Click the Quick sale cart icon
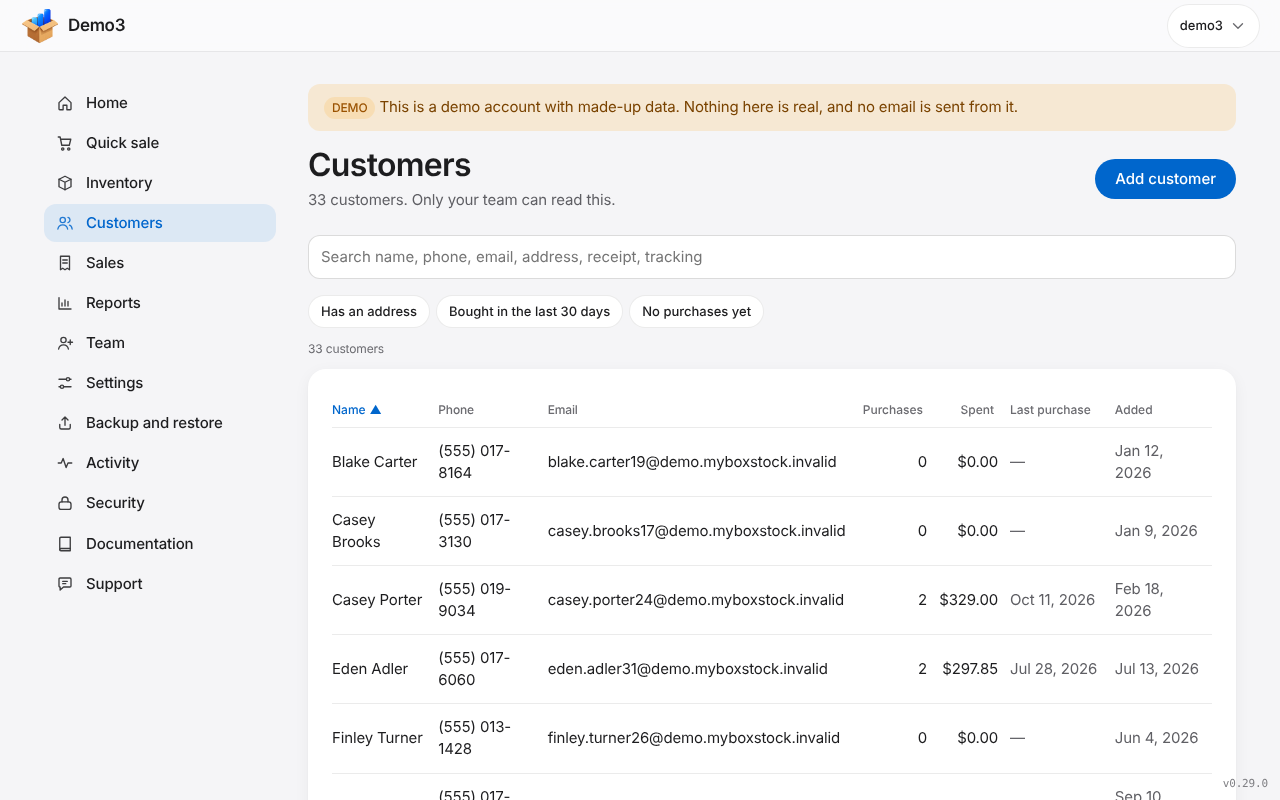Screen dimensions: 1280x800 65,143
